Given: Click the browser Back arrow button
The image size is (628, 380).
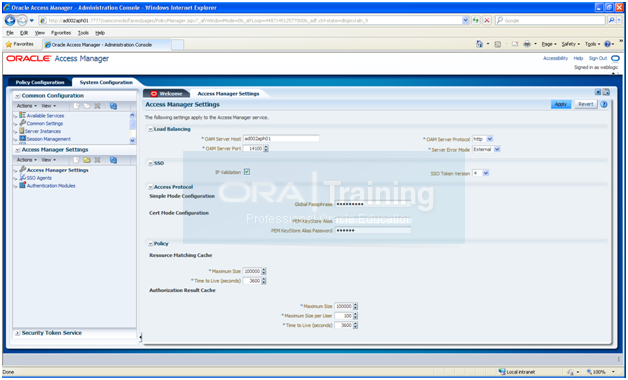Looking at the screenshot, I should (x=10, y=20).
